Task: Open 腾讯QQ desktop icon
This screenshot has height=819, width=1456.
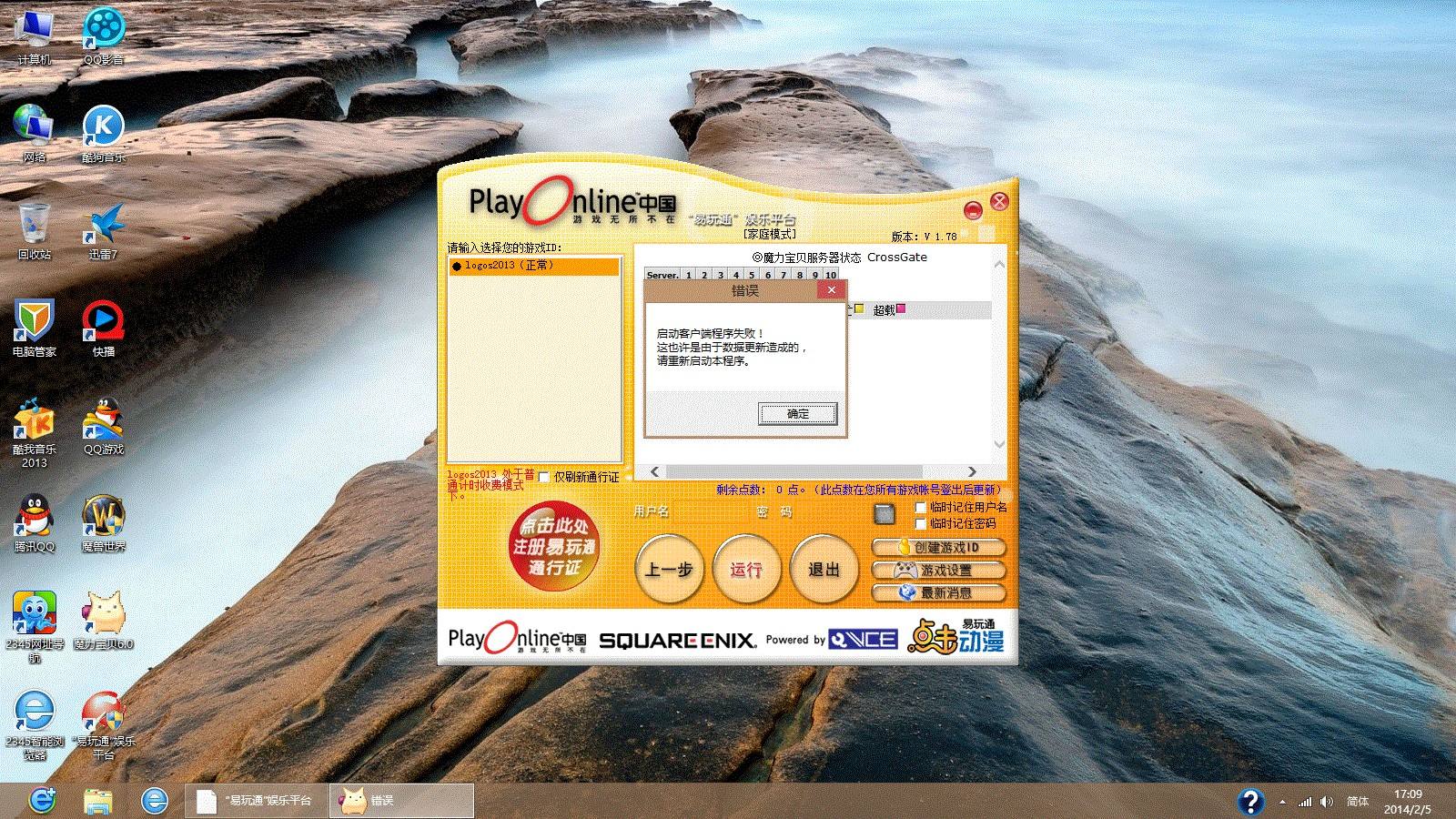Action: click(35, 524)
